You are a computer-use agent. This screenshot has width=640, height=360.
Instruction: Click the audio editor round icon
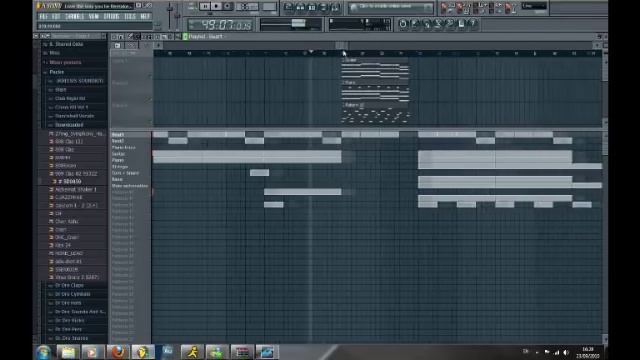pos(438,24)
